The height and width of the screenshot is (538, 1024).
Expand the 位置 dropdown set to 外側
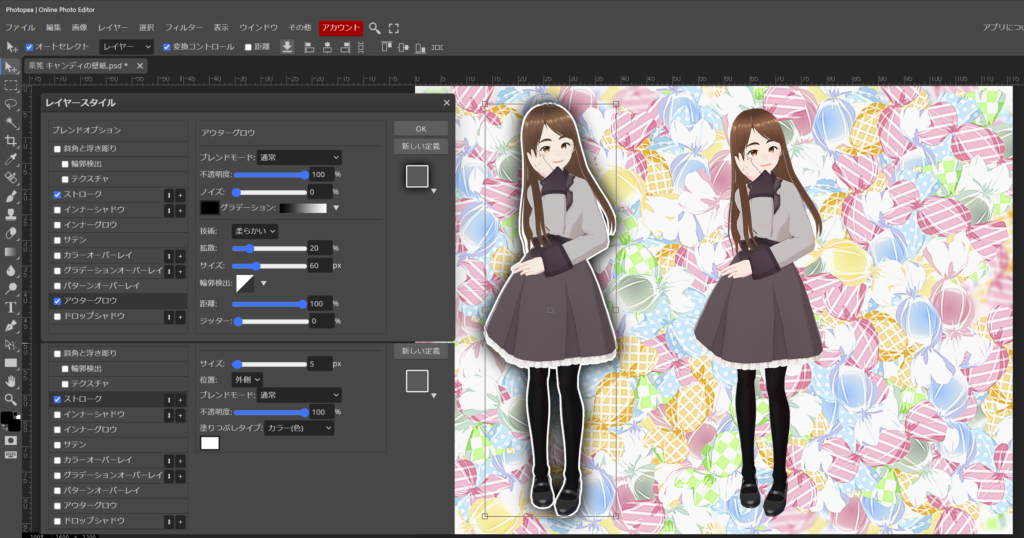[246, 379]
